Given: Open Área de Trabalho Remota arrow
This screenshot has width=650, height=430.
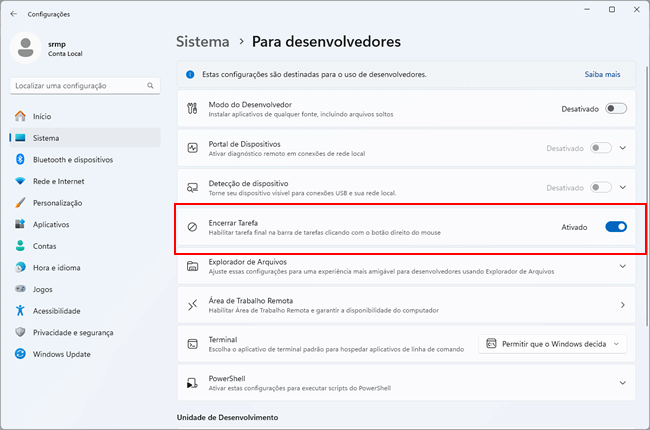Looking at the screenshot, I should click(x=623, y=305).
